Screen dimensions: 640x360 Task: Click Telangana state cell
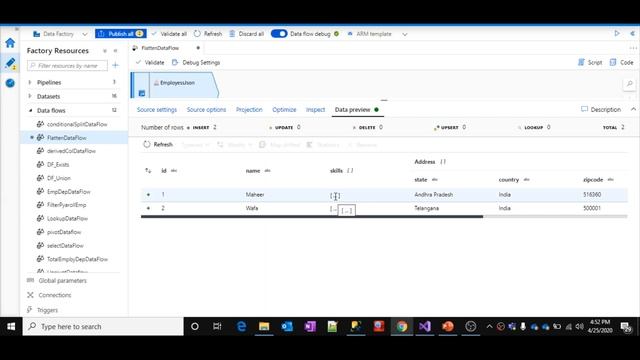tap(427, 208)
